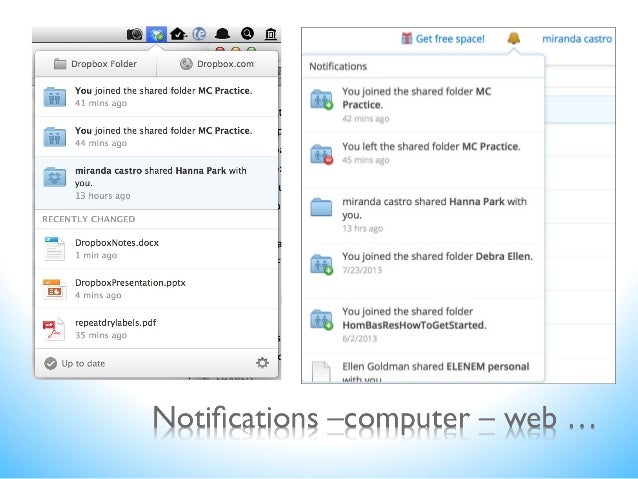Viewport: 638px width, 479px height.
Task: Click the globe icon beside Dropbox.com
Action: click(186, 64)
